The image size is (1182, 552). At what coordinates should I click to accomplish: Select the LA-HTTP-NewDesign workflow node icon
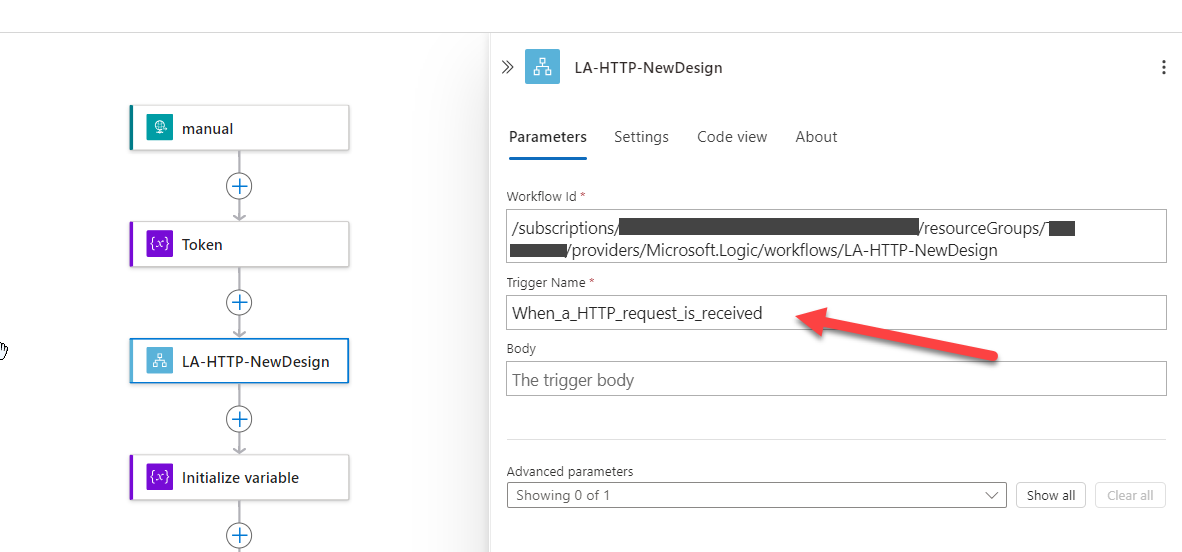tap(160, 361)
